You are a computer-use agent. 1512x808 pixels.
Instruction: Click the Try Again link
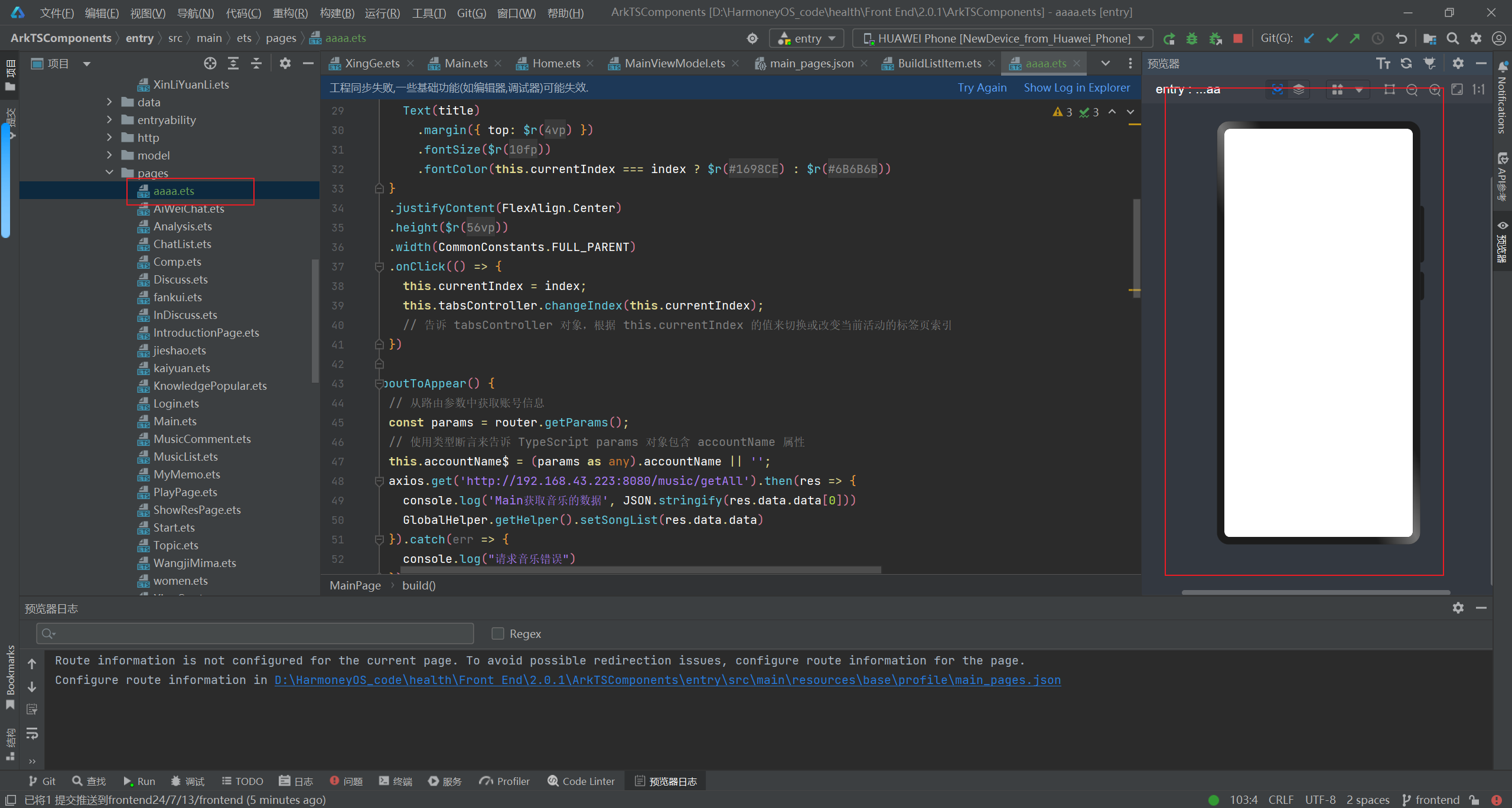(x=982, y=87)
